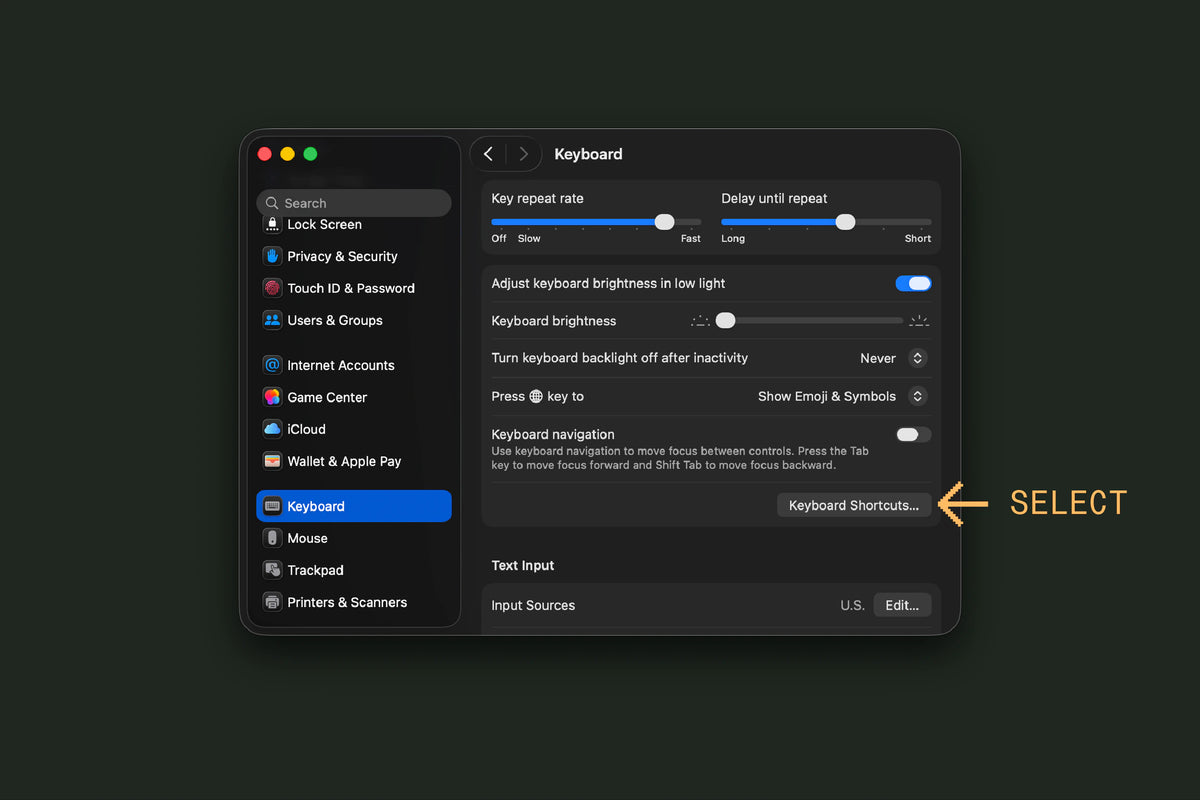Click the Search field in sidebar
The width and height of the screenshot is (1200, 800).
pyautogui.click(x=353, y=203)
